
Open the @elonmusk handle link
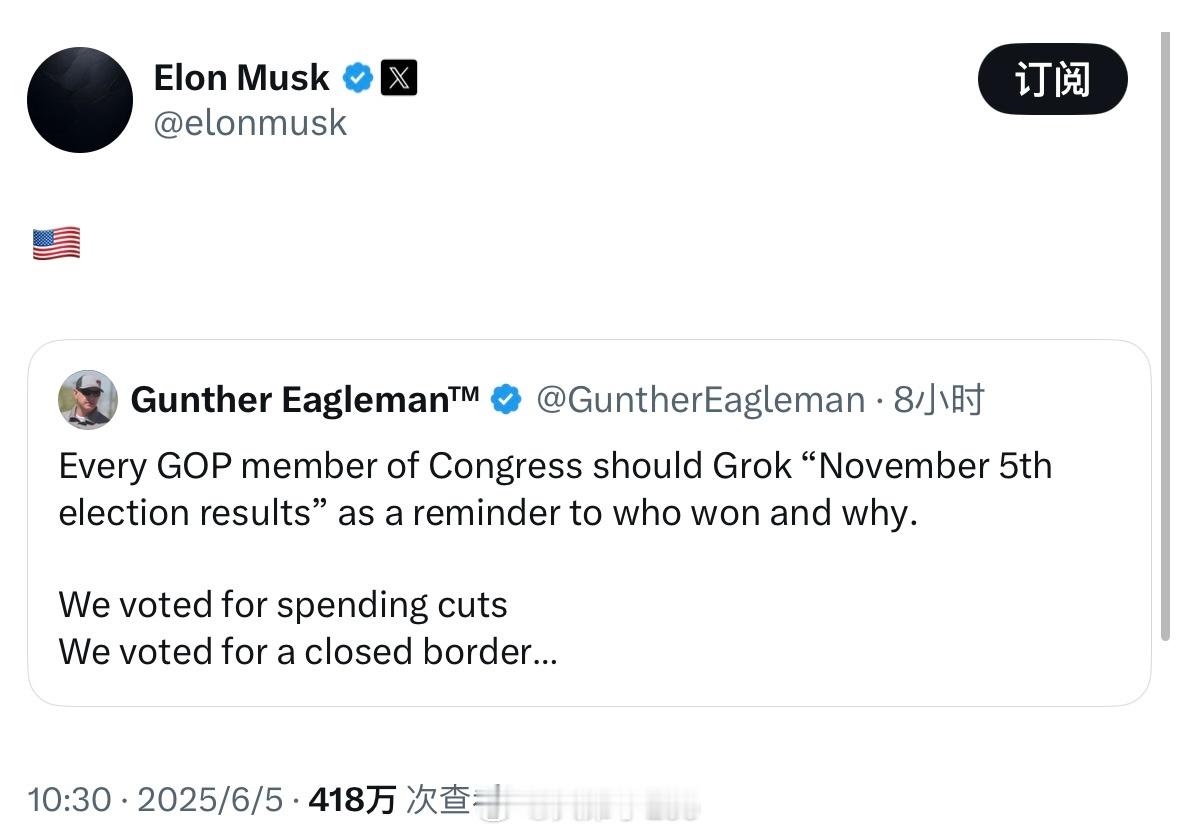(250, 123)
